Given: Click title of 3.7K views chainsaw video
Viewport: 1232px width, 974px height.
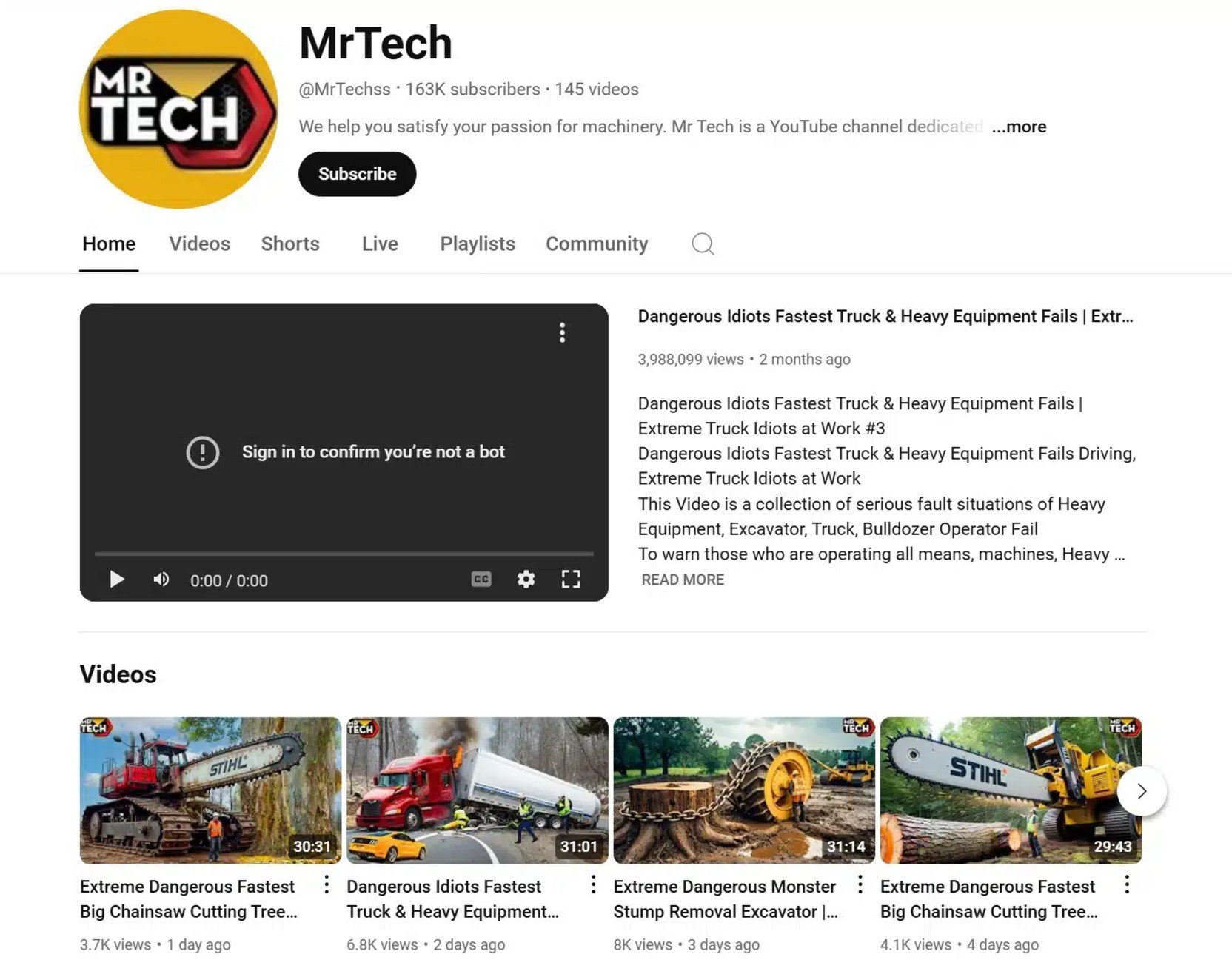Looking at the screenshot, I should click(x=189, y=899).
